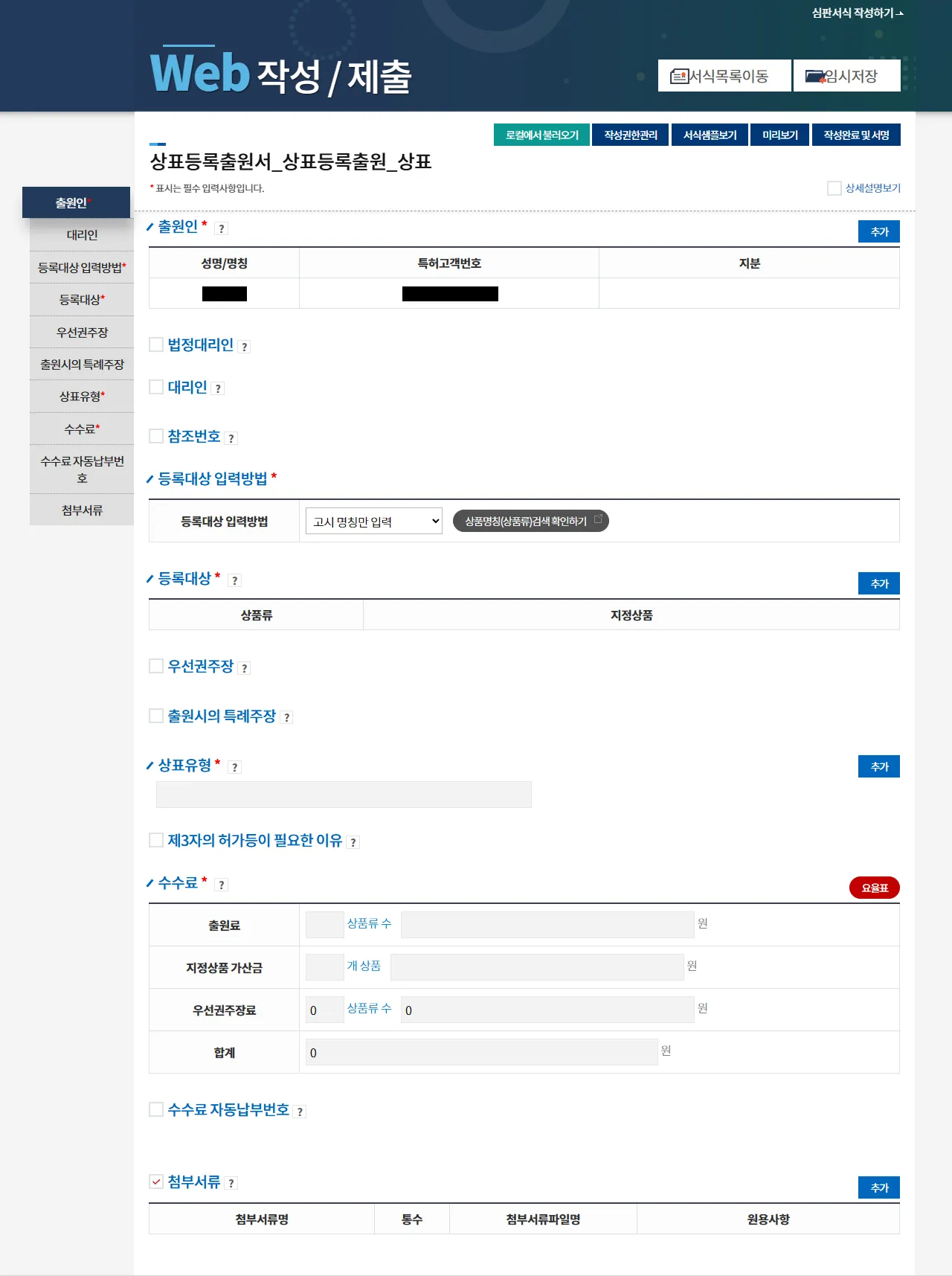Click the help icon beside 법정대리인
Viewport: 952px width, 1276px height.
[244, 347]
